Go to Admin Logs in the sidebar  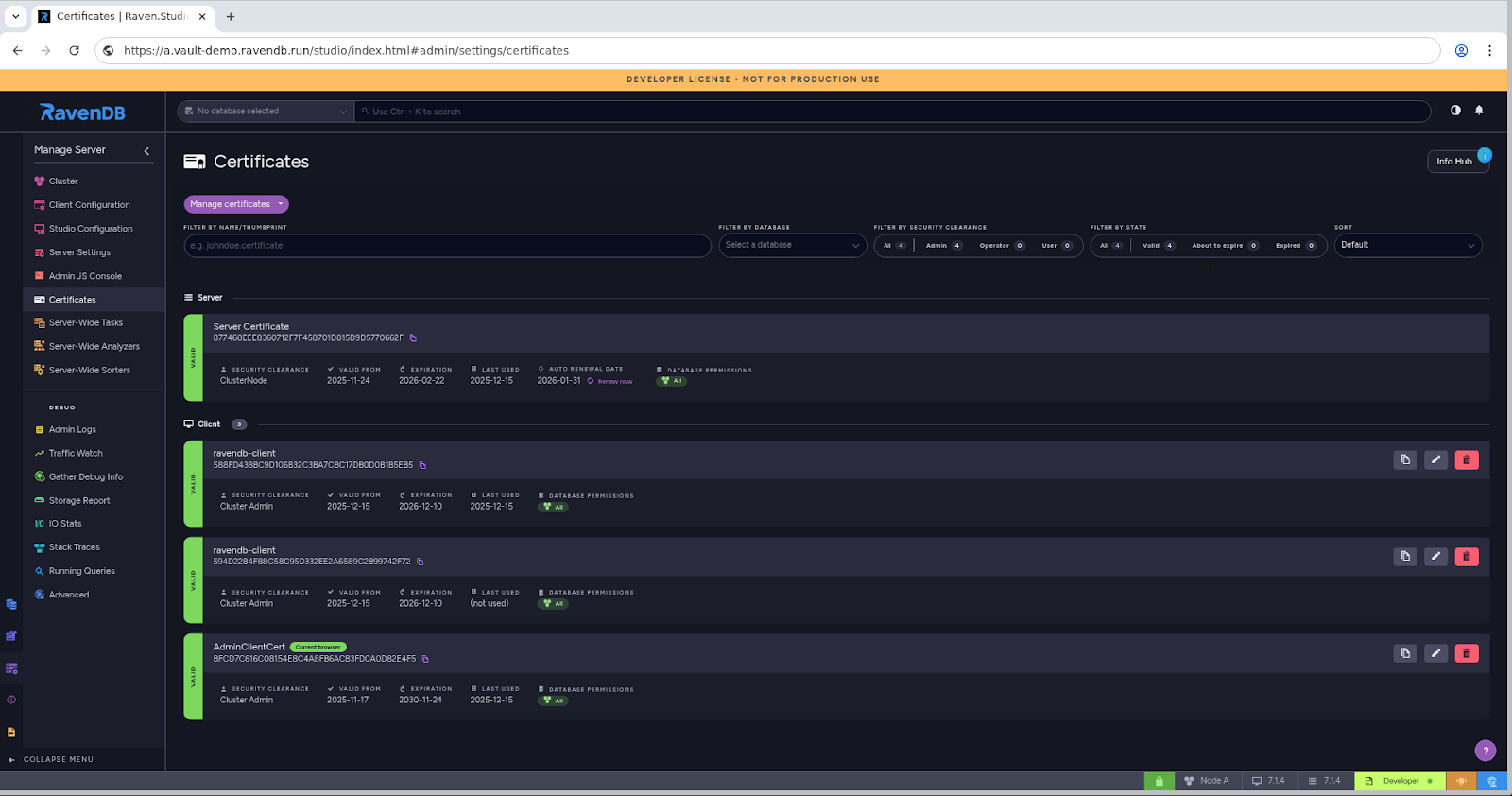tap(72, 430)
